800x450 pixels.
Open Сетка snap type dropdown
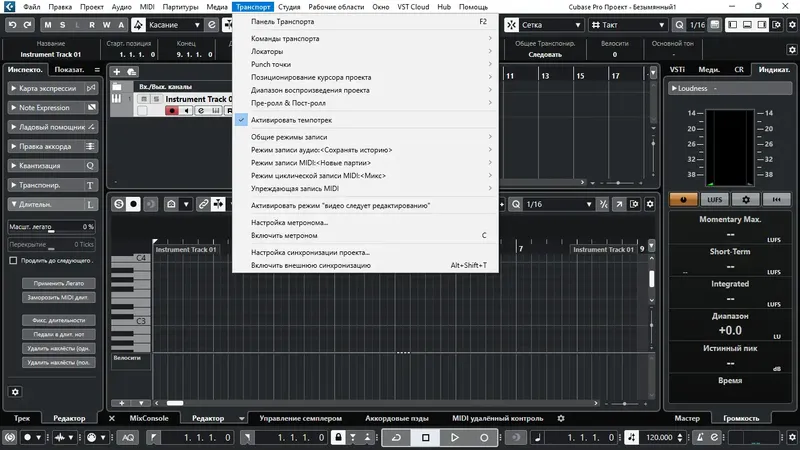(551, 24)
